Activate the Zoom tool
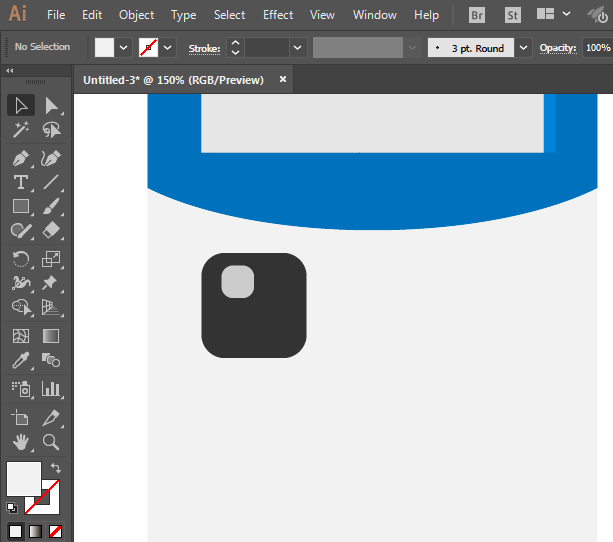This screenshot has width=613, height=542. pyautogui.click(x=51, y=441)
